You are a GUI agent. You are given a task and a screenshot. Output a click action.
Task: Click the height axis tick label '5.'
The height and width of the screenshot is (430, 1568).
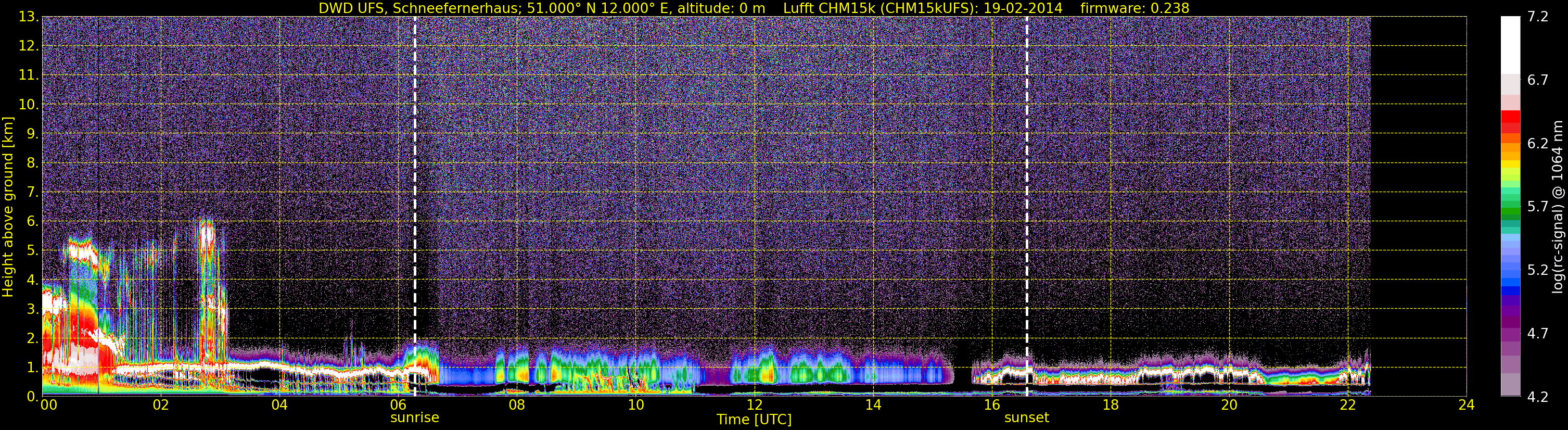(x=32, y=251)
